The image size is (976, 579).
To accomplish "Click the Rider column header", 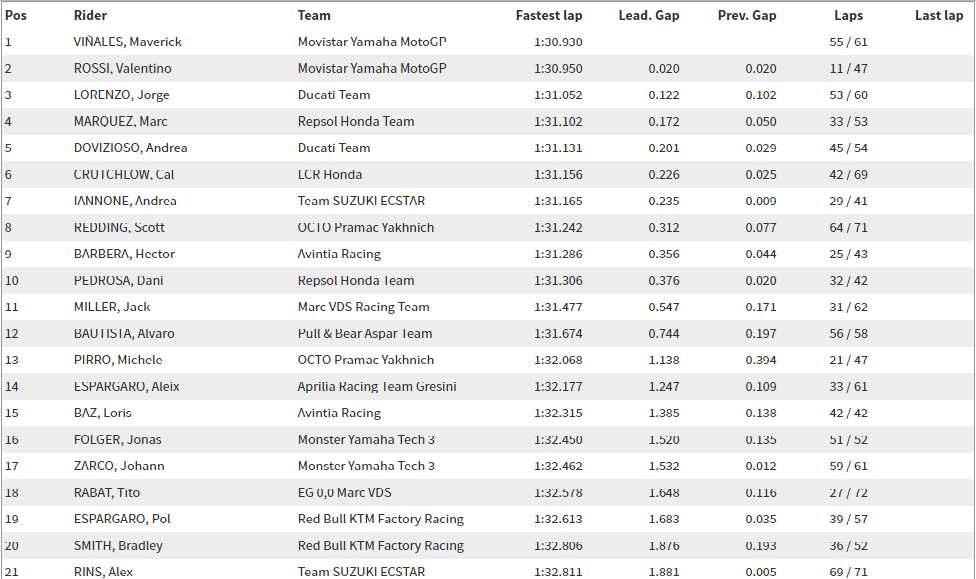I will click(x=90, y=16).
